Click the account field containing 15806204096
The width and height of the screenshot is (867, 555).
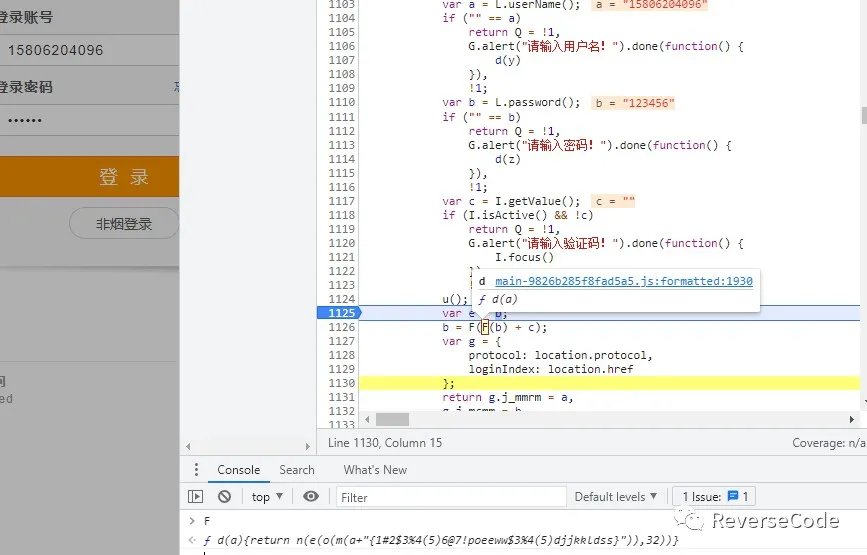click(90, 50)
